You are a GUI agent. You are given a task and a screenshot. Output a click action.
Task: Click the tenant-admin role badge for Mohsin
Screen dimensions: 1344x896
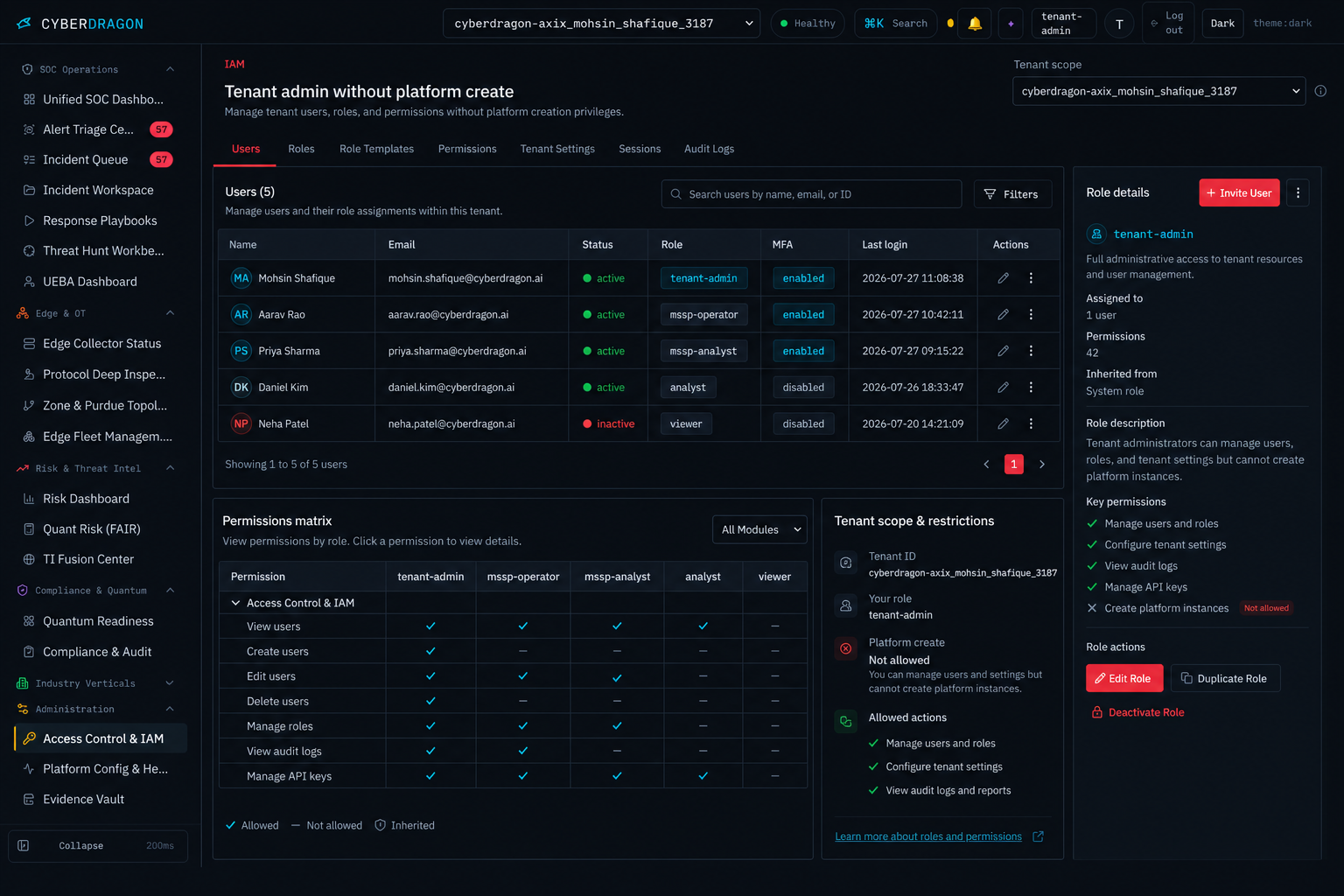coord(703,278)
